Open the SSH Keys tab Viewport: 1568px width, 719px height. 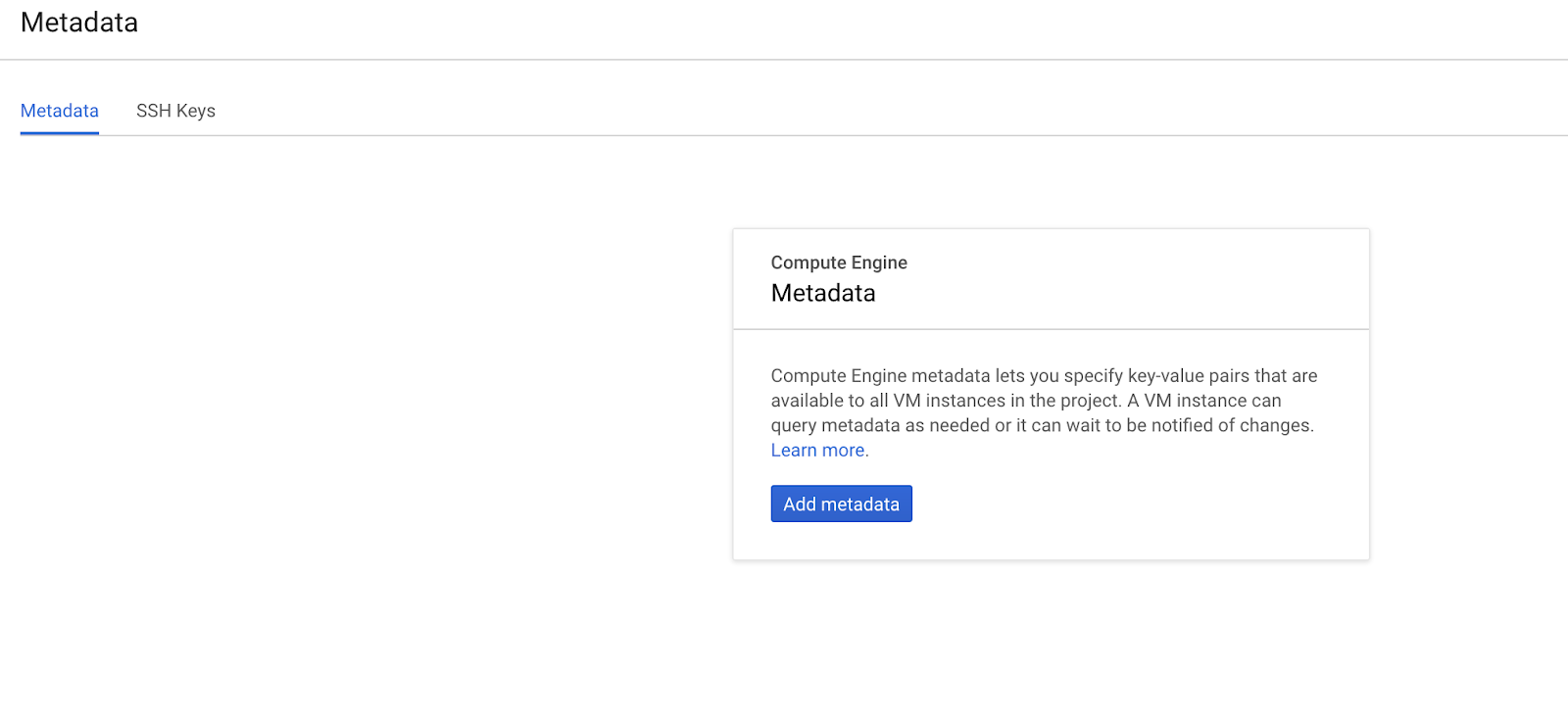pyautogui.click(x=175, y=111)
